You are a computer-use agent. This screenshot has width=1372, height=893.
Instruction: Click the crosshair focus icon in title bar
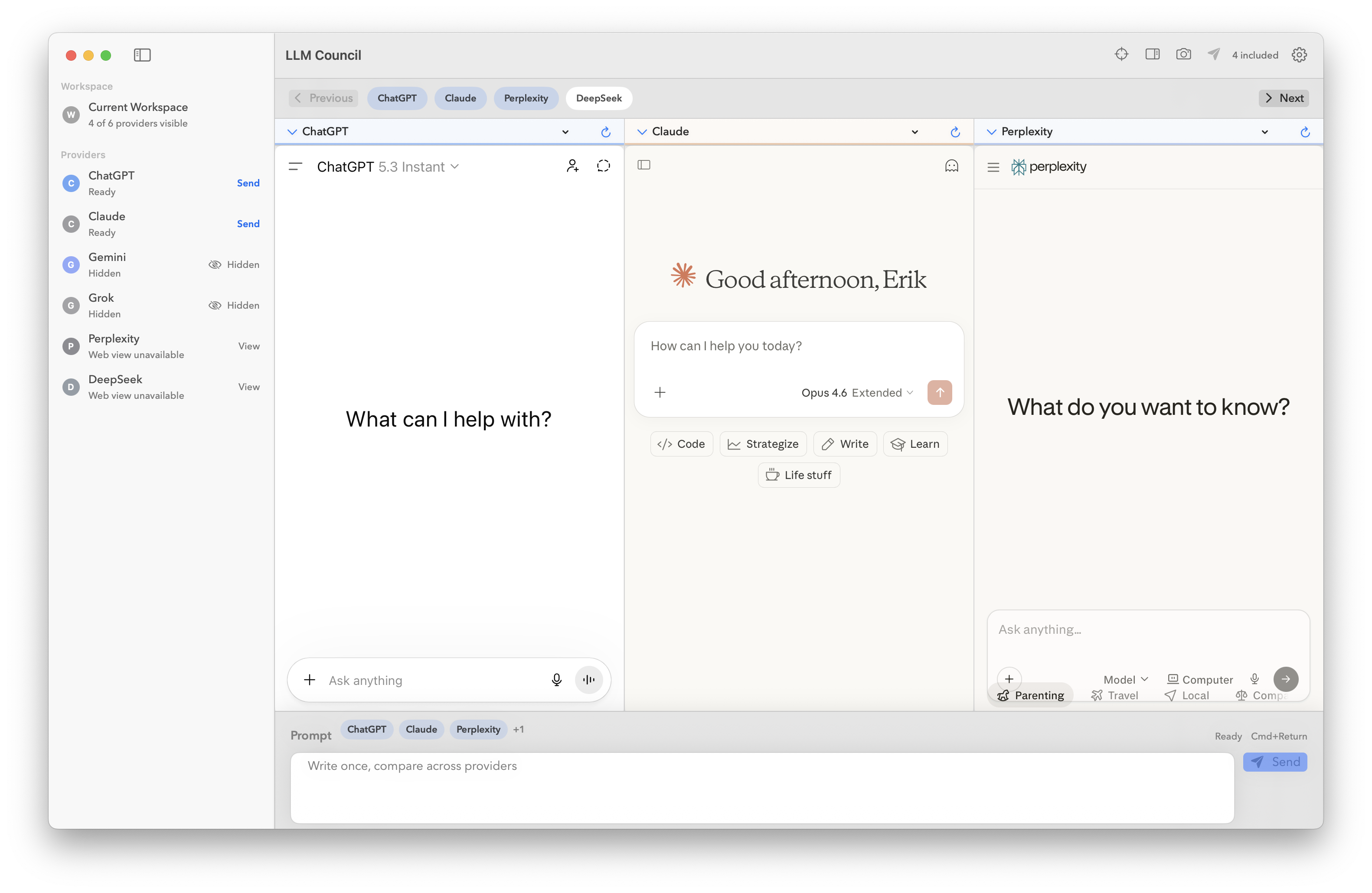point(1121,54)
